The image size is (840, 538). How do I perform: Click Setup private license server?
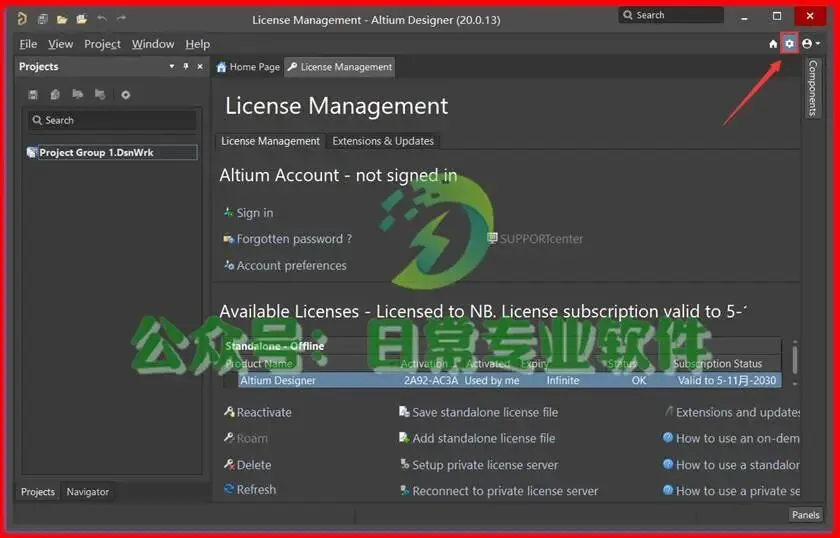coord(478,465)
